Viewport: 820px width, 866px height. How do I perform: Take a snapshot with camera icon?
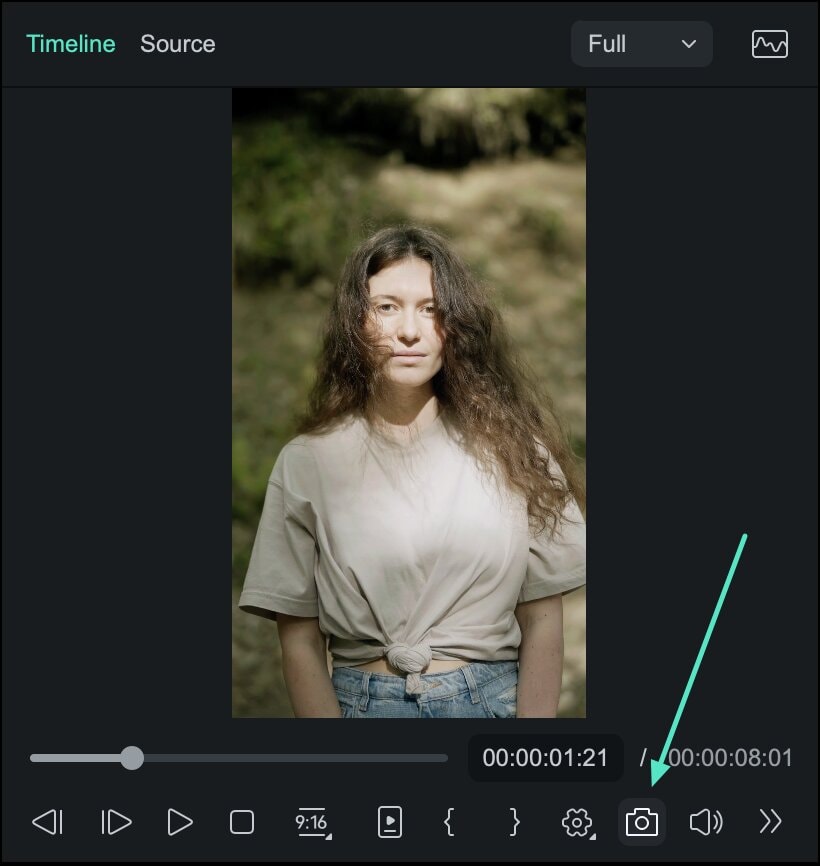(x=641, y=822)
